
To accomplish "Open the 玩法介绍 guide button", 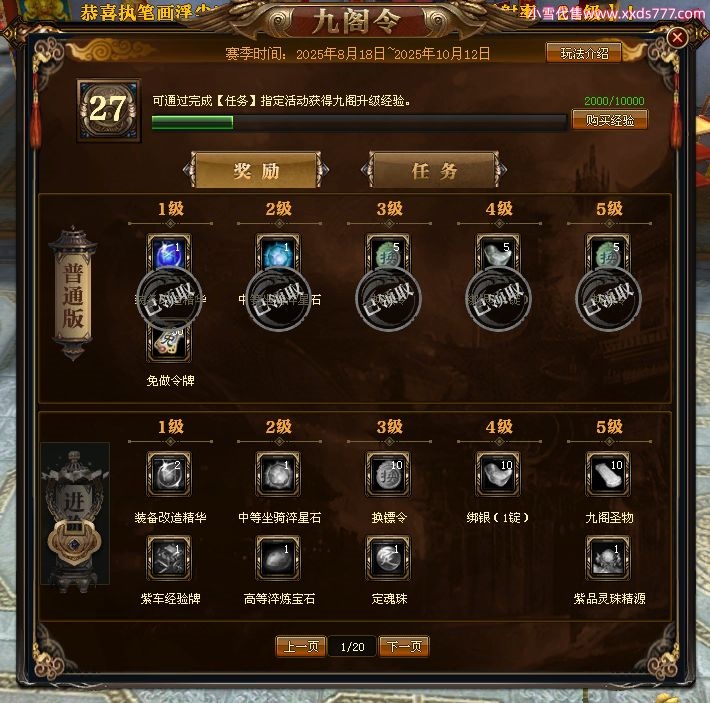I will point(584,53).
